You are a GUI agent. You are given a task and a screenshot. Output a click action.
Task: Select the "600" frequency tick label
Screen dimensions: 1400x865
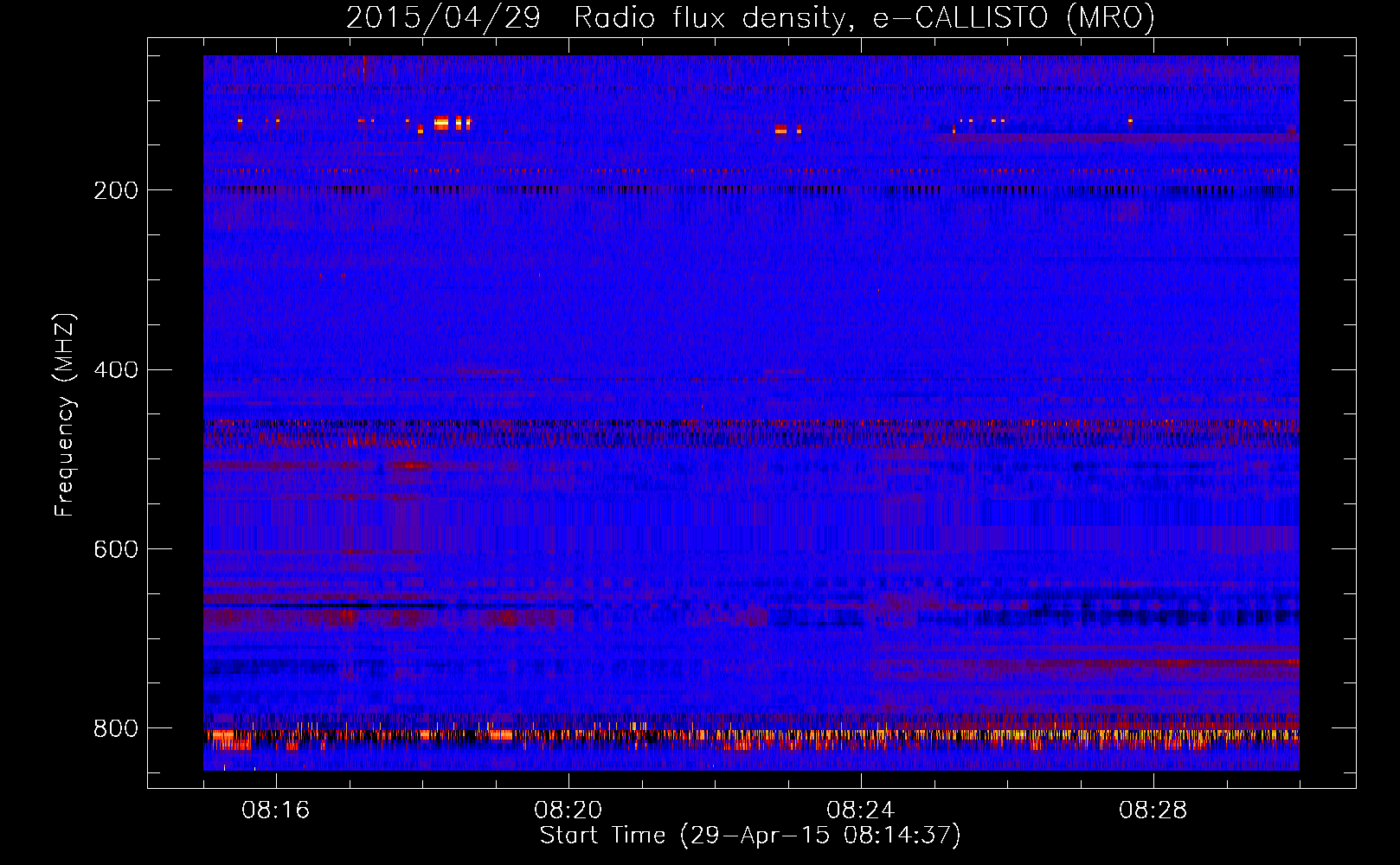[x=116, y=549]
